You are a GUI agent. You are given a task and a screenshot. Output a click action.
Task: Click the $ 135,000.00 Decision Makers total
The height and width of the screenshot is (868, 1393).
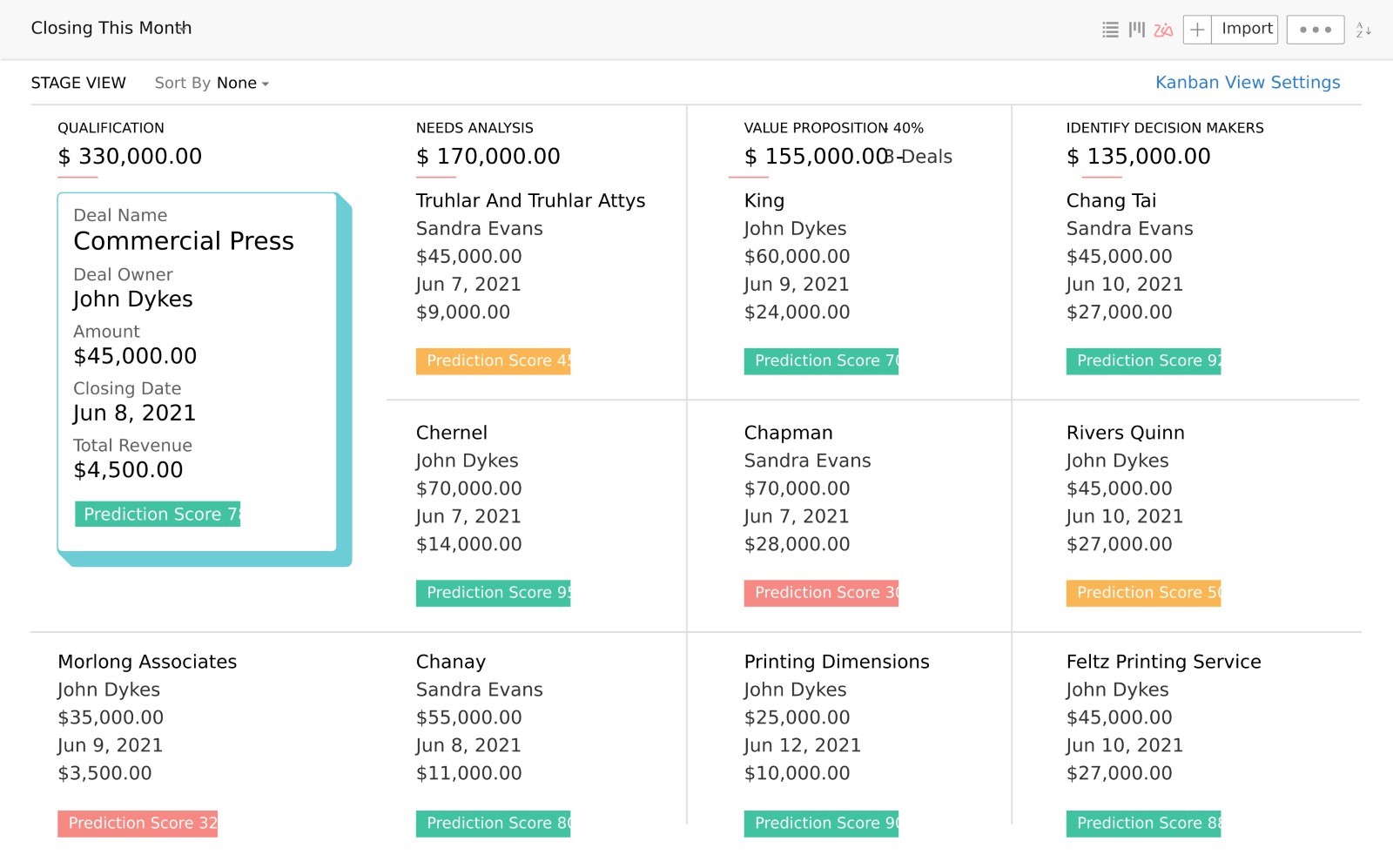1138,157
